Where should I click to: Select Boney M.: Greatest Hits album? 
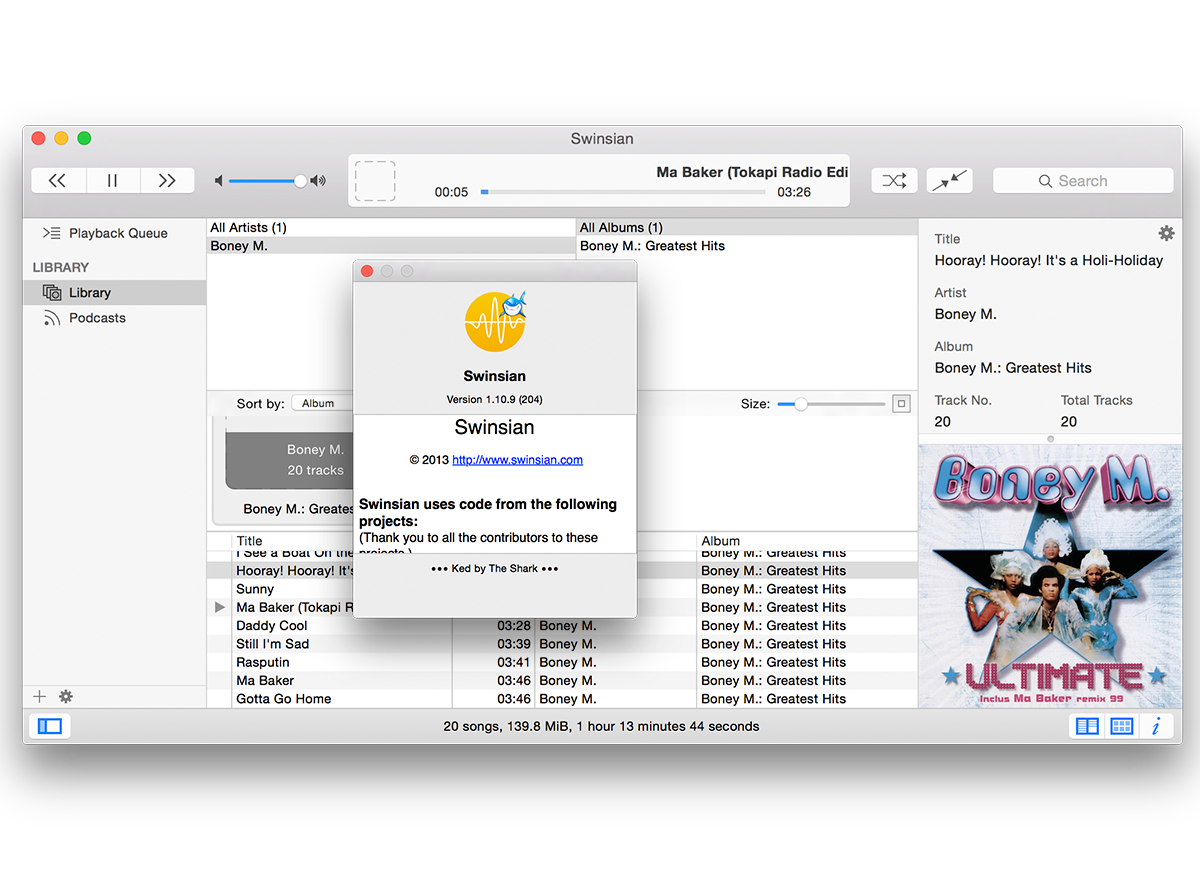coord(748,246)
